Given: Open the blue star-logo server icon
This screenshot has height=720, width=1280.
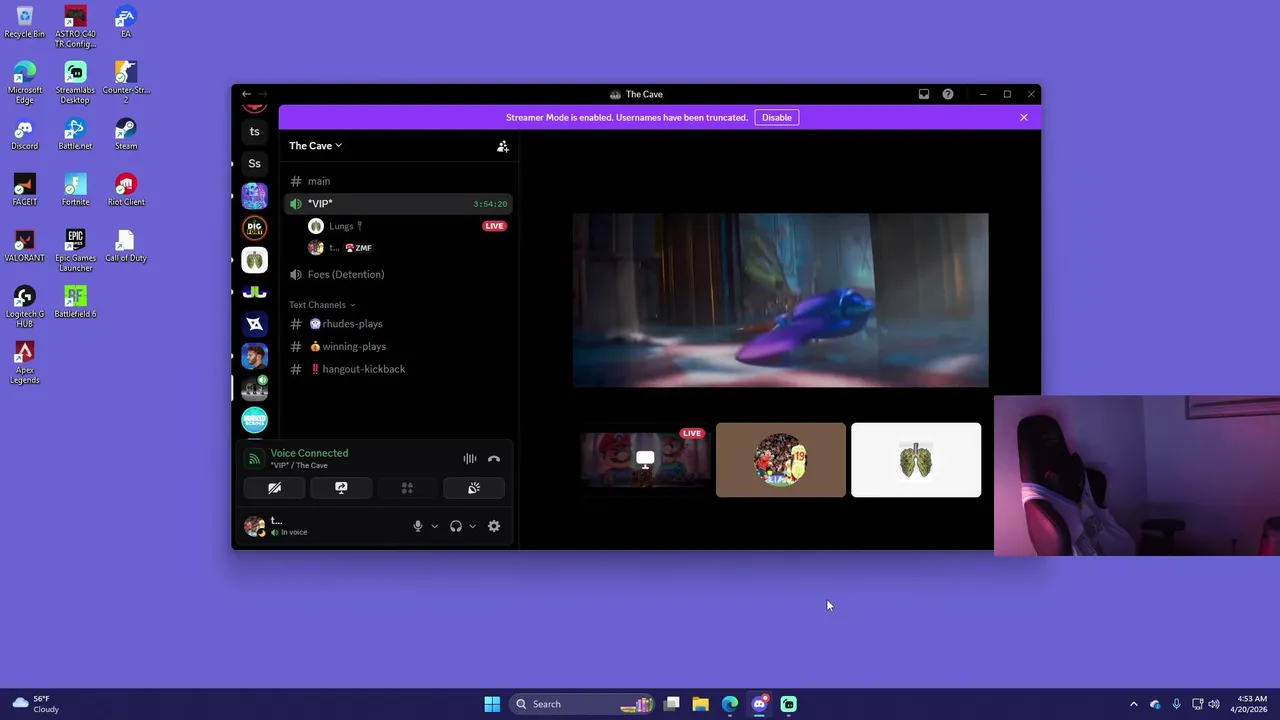Looking at the screenshot, I should pos(254,324).
